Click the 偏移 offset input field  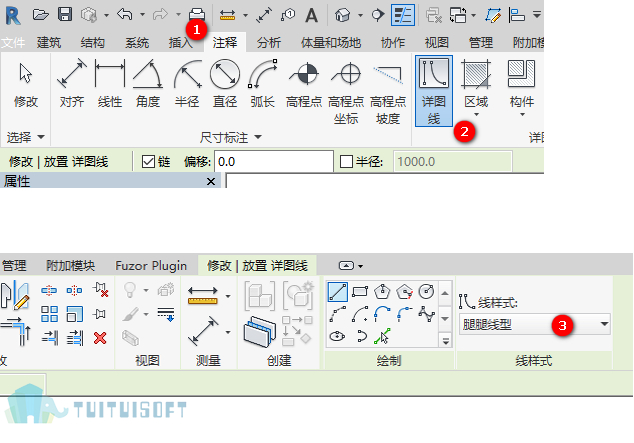click(274, 162)
